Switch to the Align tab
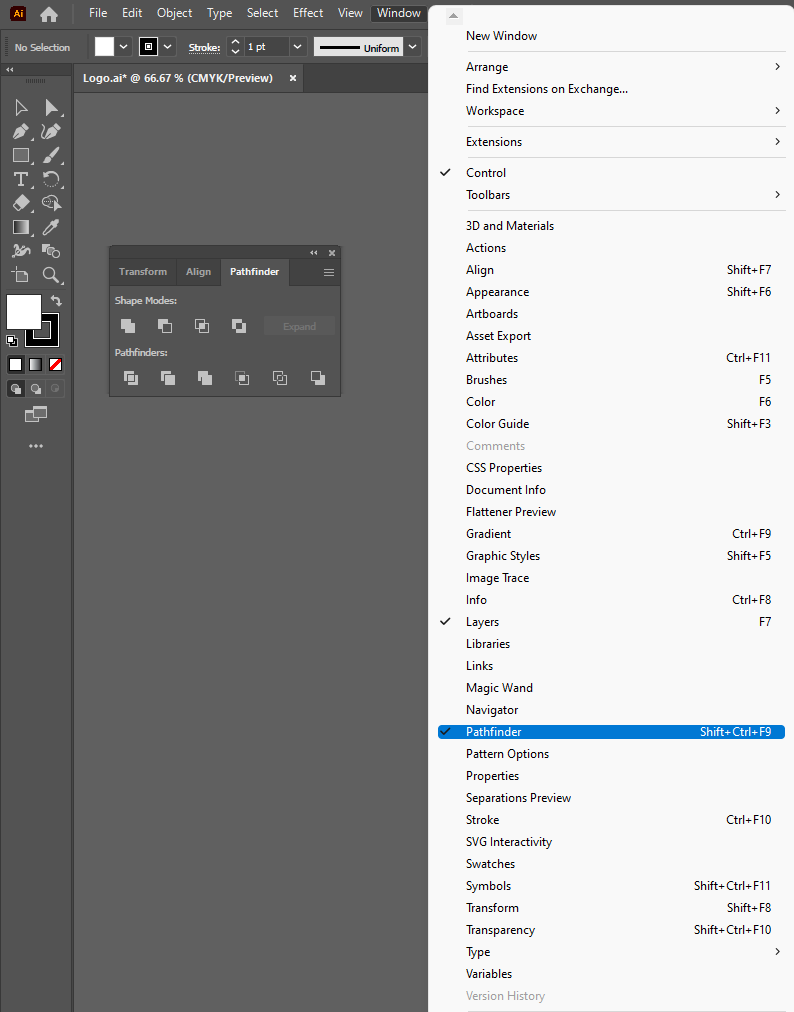Image resolution: width=794 pixels, height=1012 pixels. tap(198, 272)
